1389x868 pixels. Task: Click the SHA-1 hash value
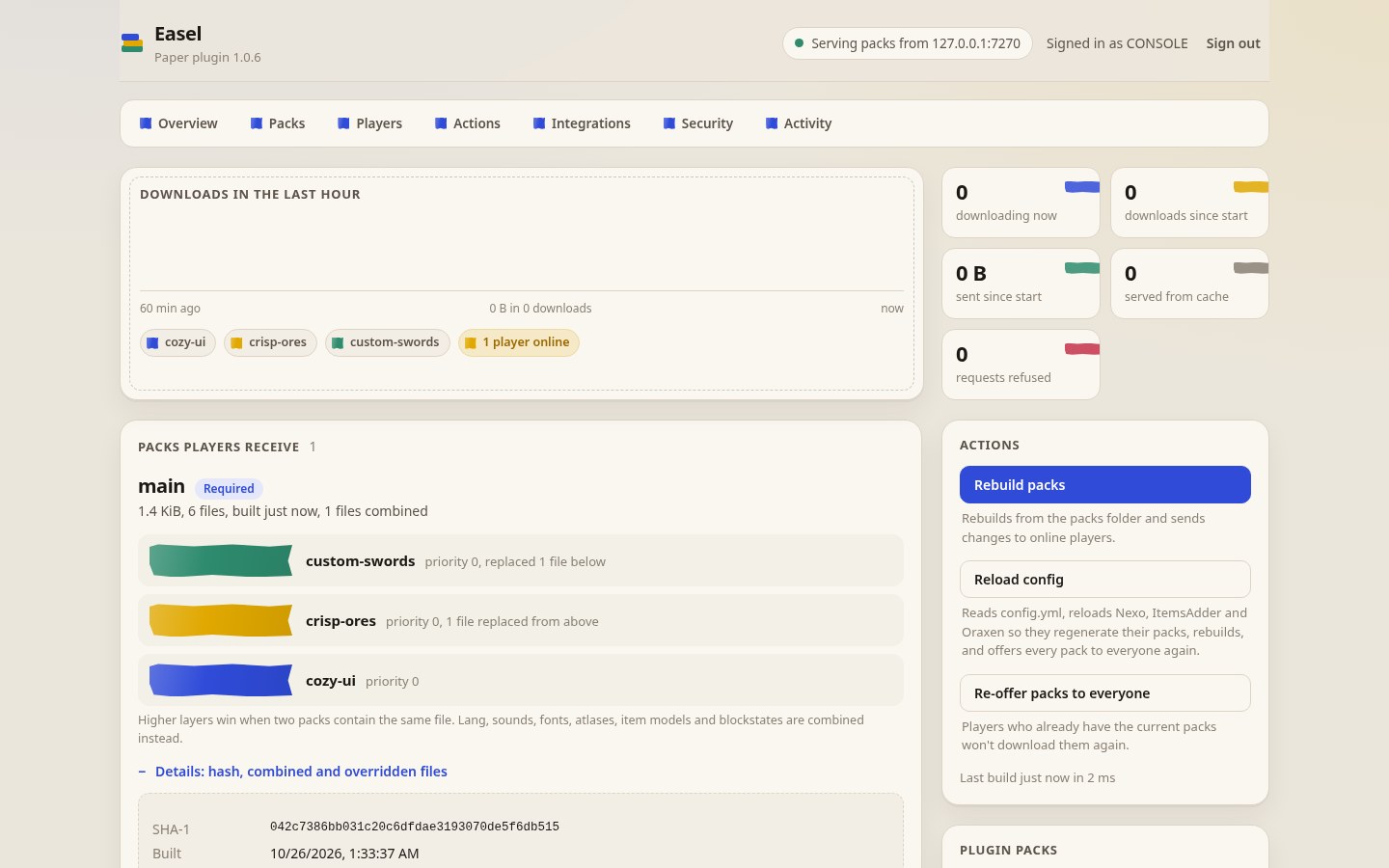point(415,827)
